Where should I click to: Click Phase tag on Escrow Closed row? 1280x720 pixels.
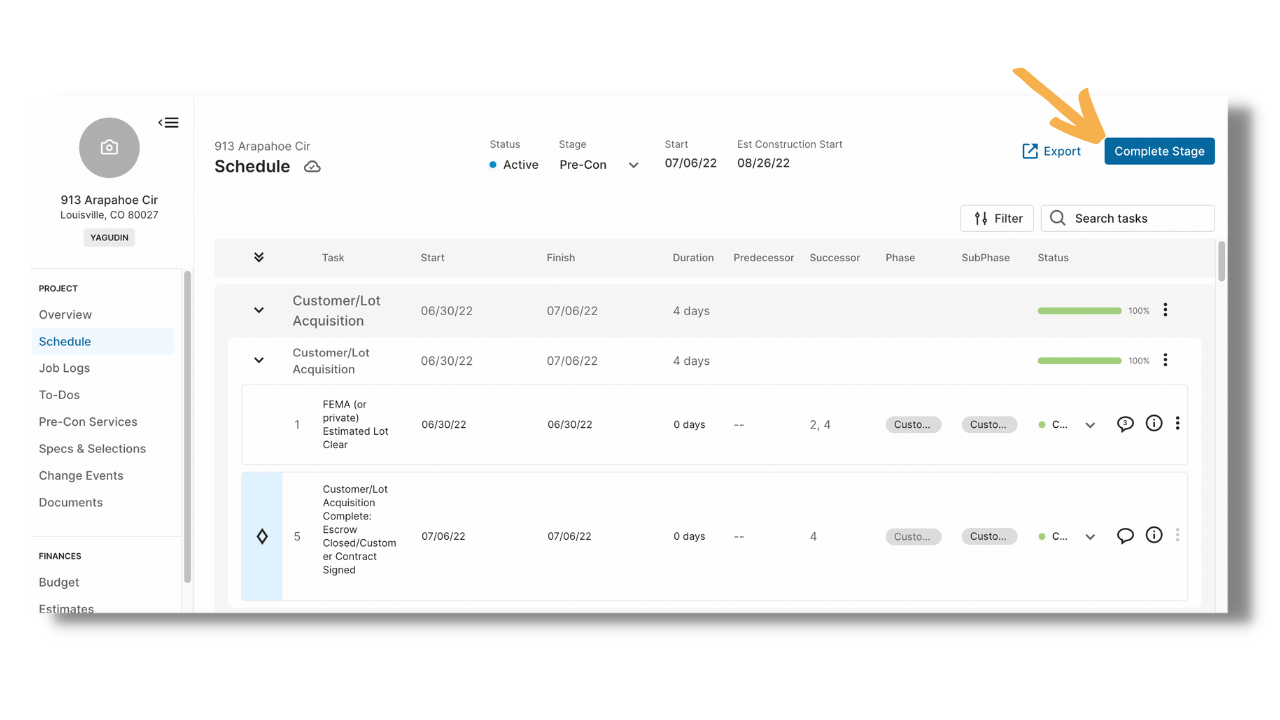point(912,537)
